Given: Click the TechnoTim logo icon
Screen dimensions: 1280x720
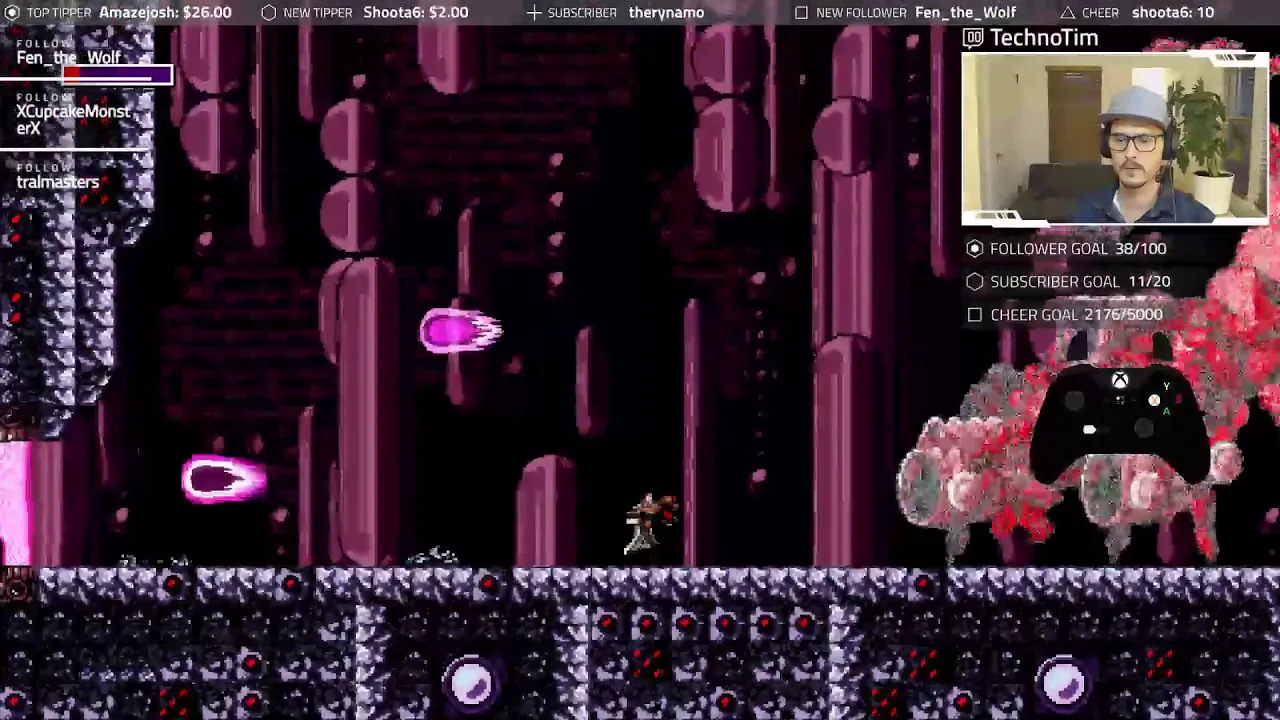Looking at the screenshot, I should [x=973, y=38].
